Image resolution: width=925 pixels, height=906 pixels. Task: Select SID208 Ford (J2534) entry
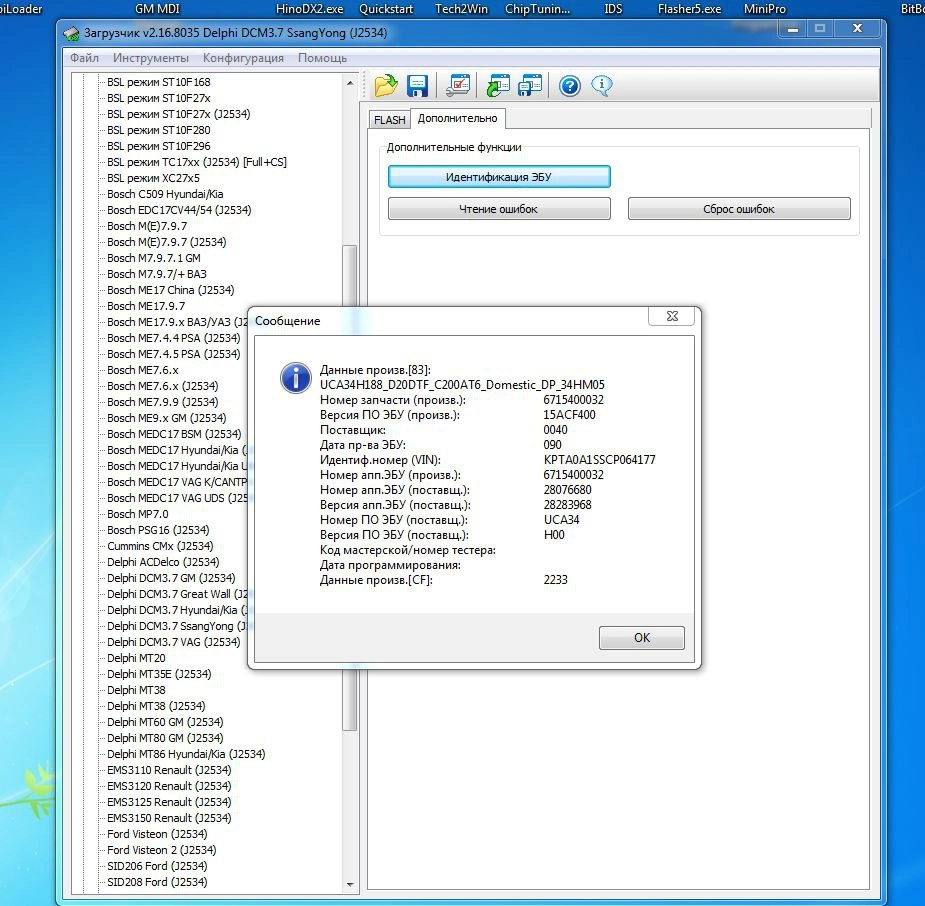(158, 882)
